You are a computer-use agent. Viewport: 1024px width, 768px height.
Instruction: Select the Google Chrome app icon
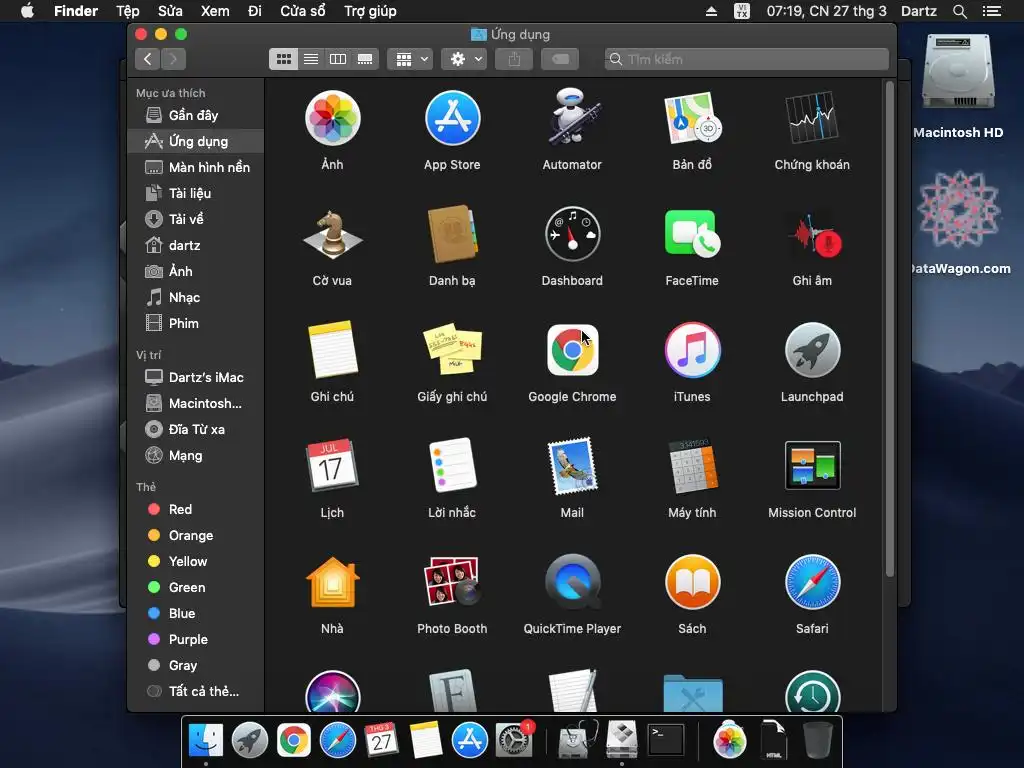click(572, 350)
